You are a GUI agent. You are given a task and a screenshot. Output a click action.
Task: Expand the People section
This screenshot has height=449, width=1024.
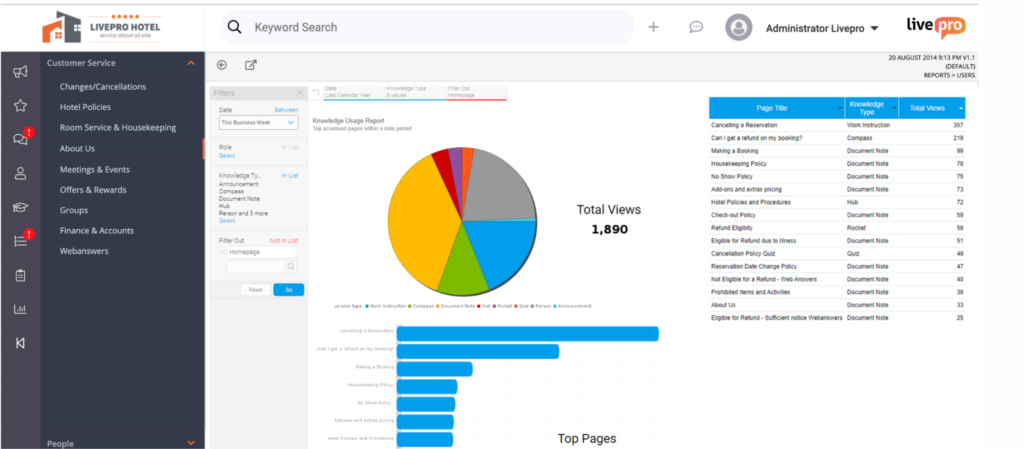[191, 441]
